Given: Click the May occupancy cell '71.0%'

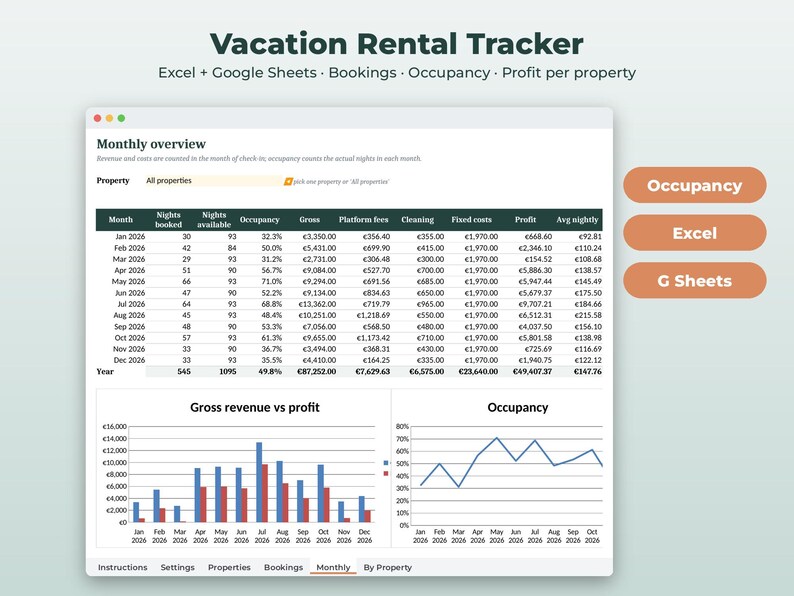Looking at the screenshot, I should (x=271, y=282).
